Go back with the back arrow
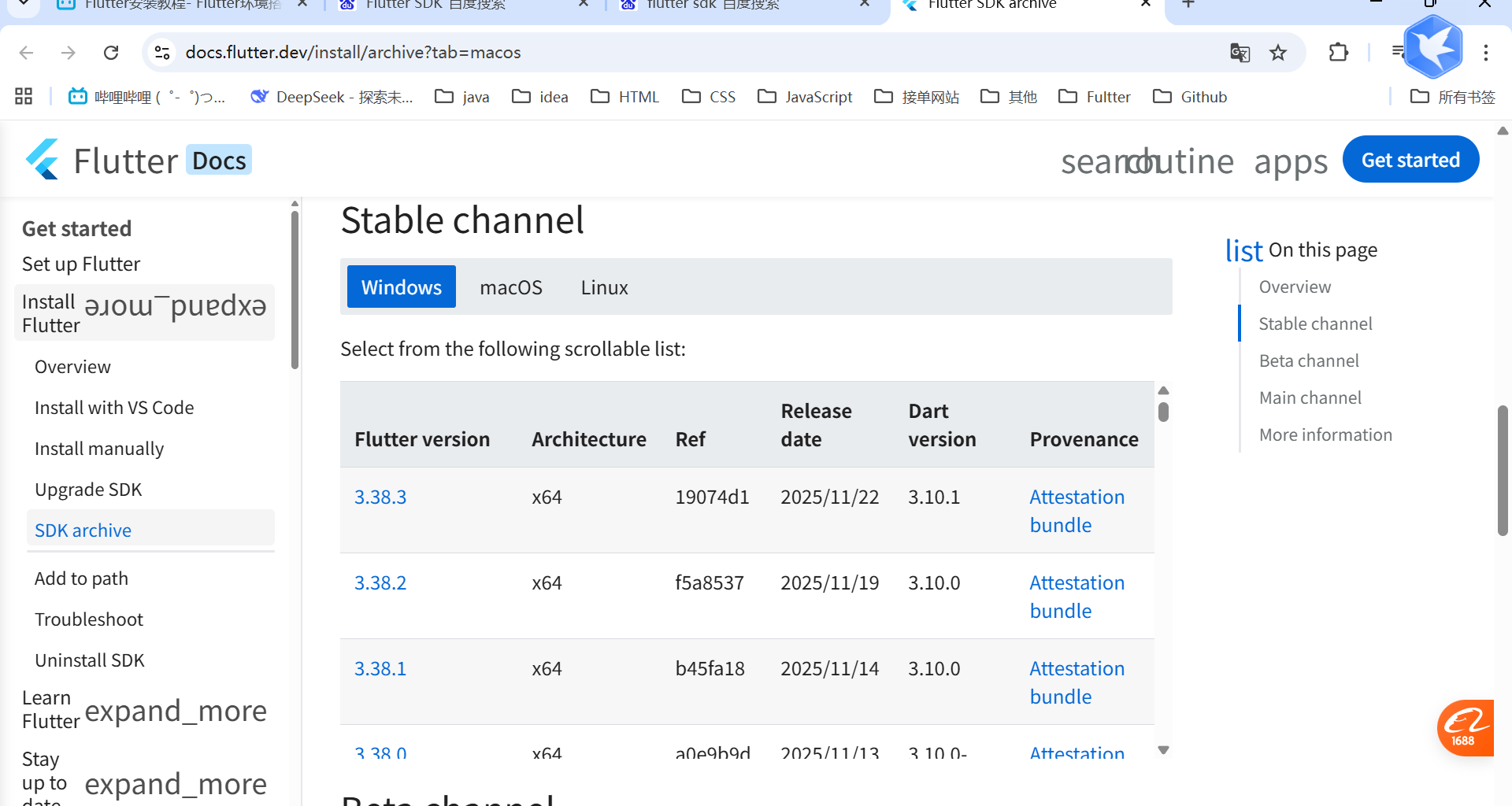 [x=26, y=53]
